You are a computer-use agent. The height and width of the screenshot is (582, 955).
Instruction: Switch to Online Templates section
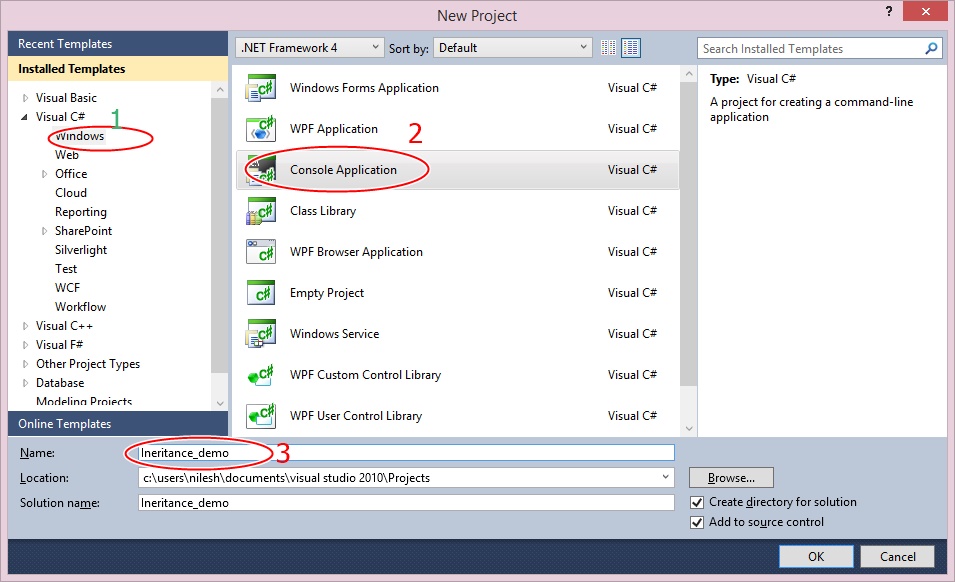pyautogui.click(x=65, y=423)
